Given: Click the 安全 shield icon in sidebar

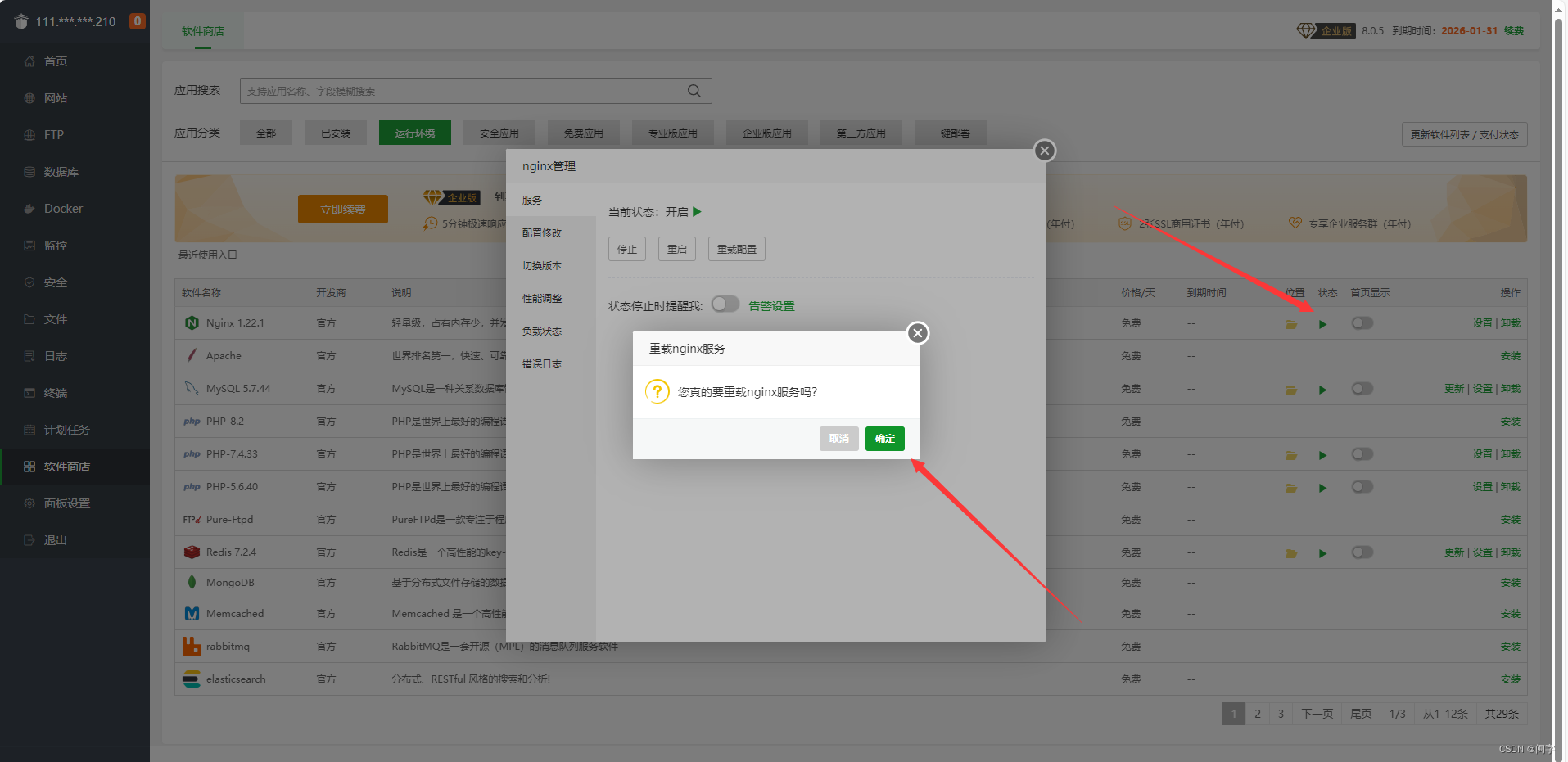Looking at the screenshot, I should (x=29, y=282).
